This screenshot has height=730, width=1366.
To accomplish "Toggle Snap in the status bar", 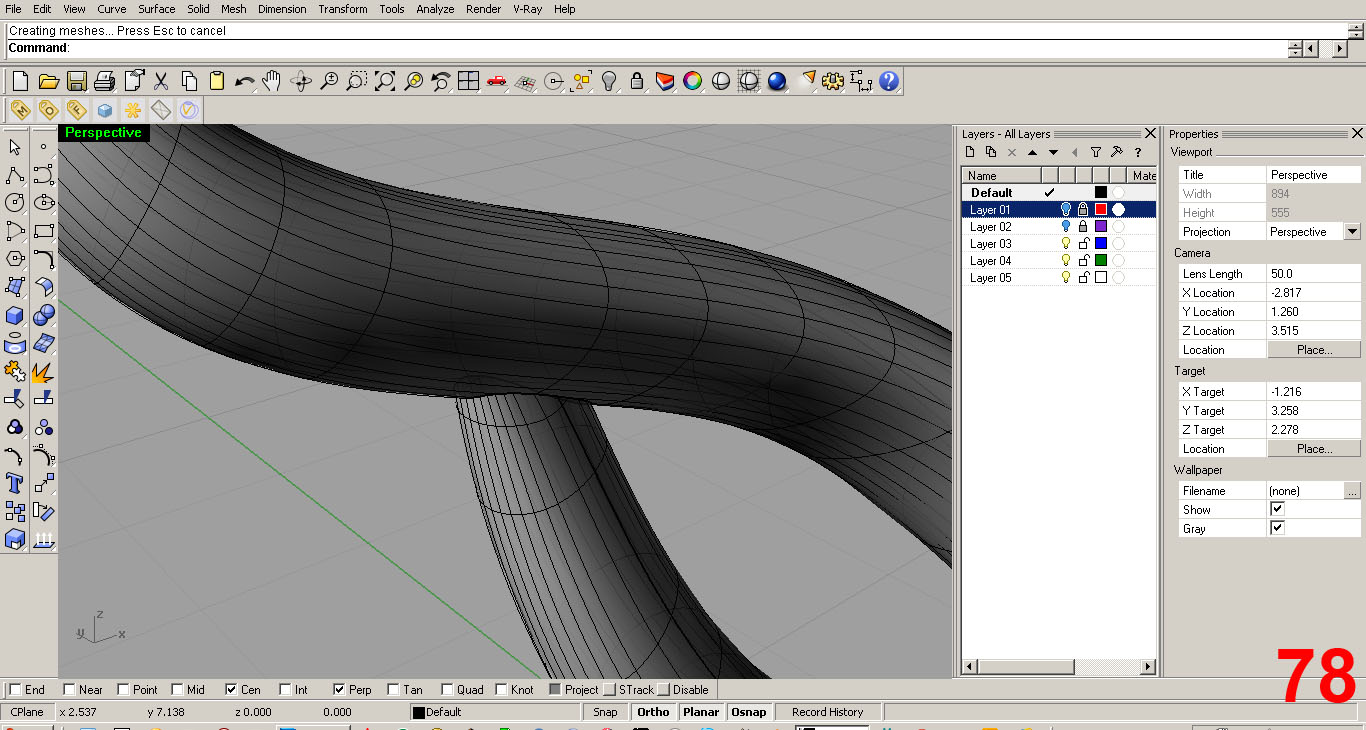I will point(605,712).
